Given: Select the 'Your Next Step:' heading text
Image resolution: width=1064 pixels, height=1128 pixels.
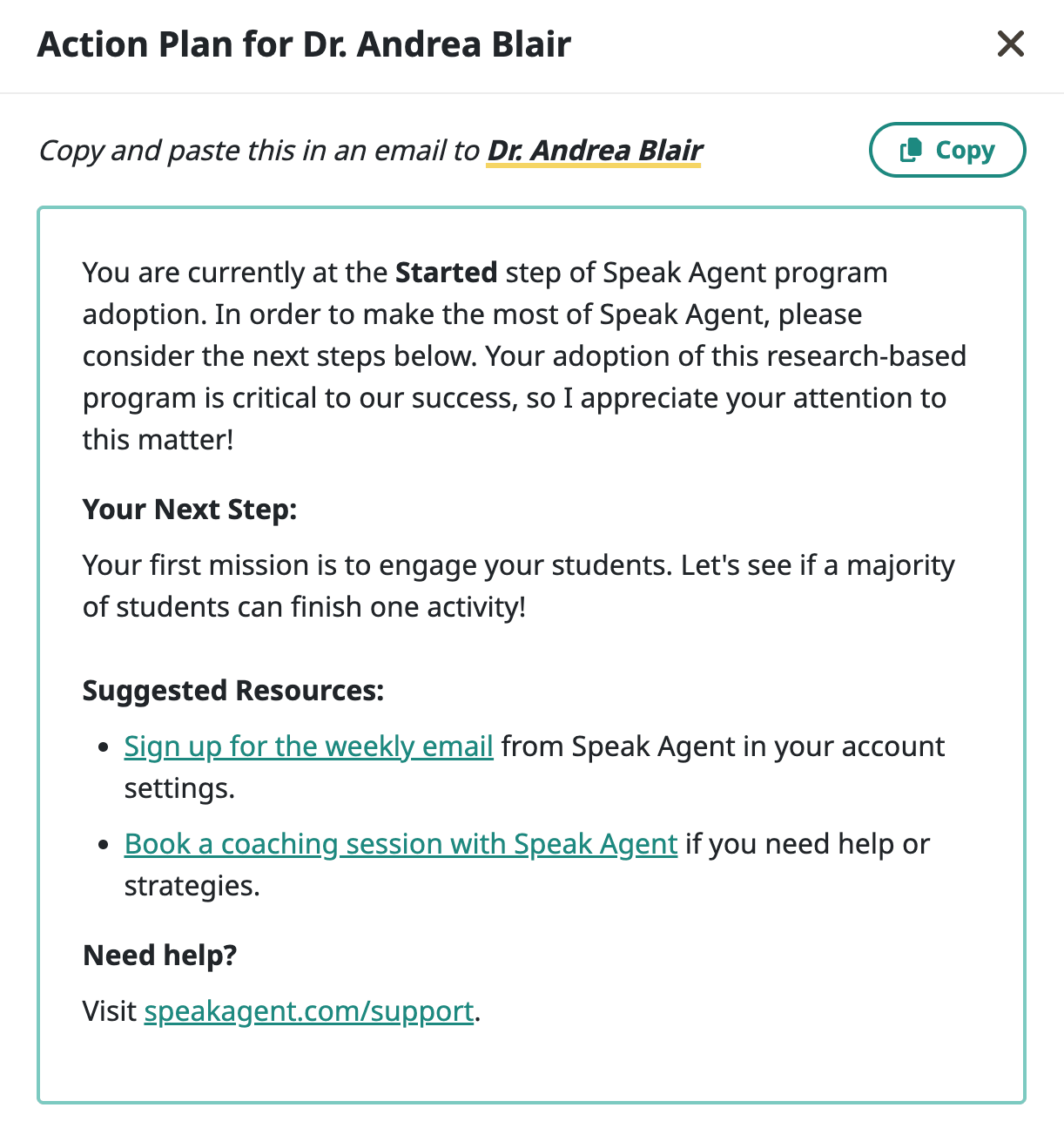Looking at the screenshot, I should coord(189,510).
